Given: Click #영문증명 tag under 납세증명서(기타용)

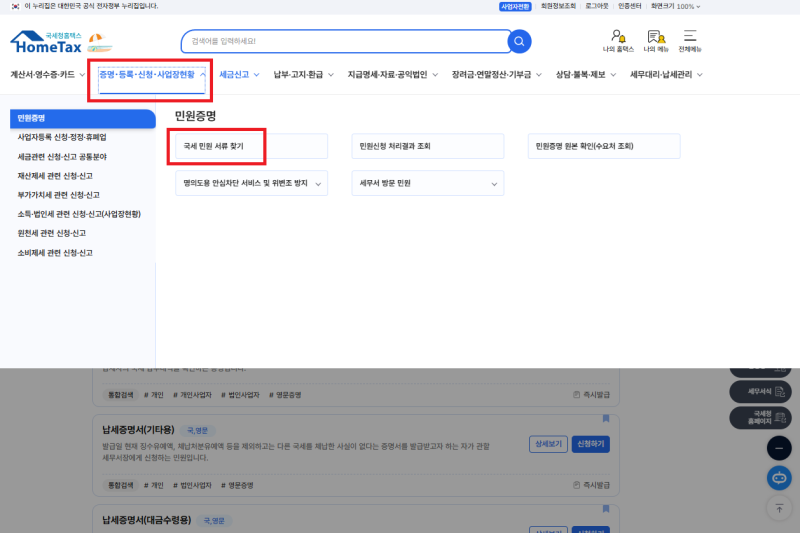Looking at the screenshot, I should tap(237, 485).
